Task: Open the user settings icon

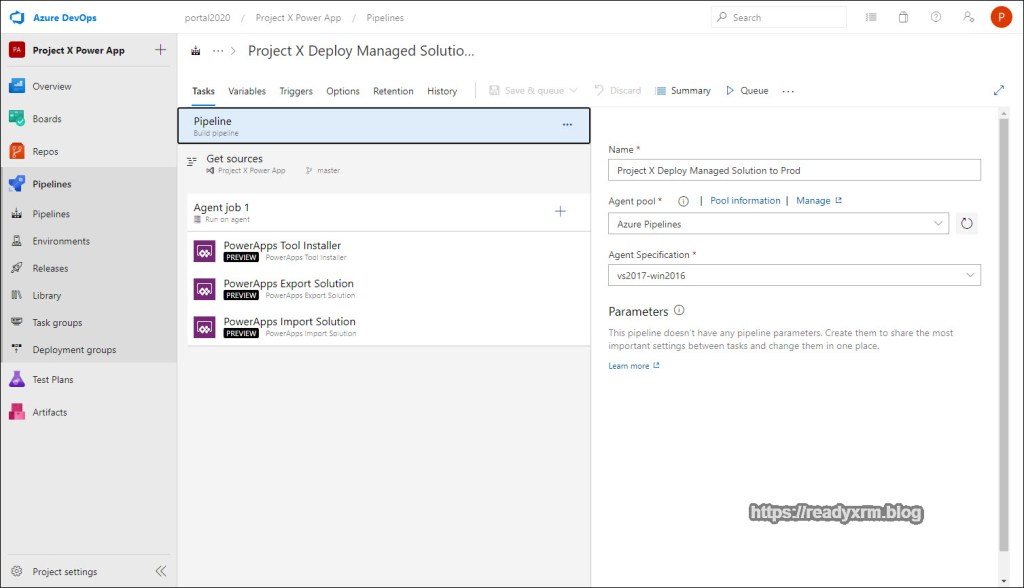Action: (967, 17)
